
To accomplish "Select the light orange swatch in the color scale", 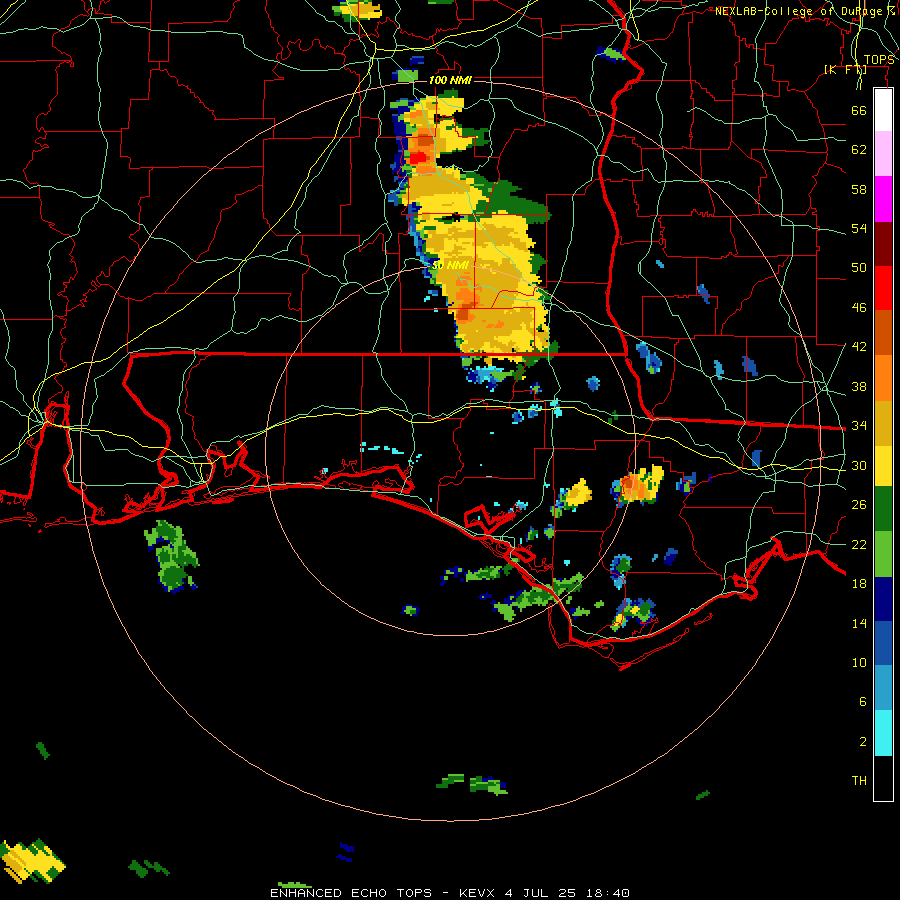I will [883, 378].
